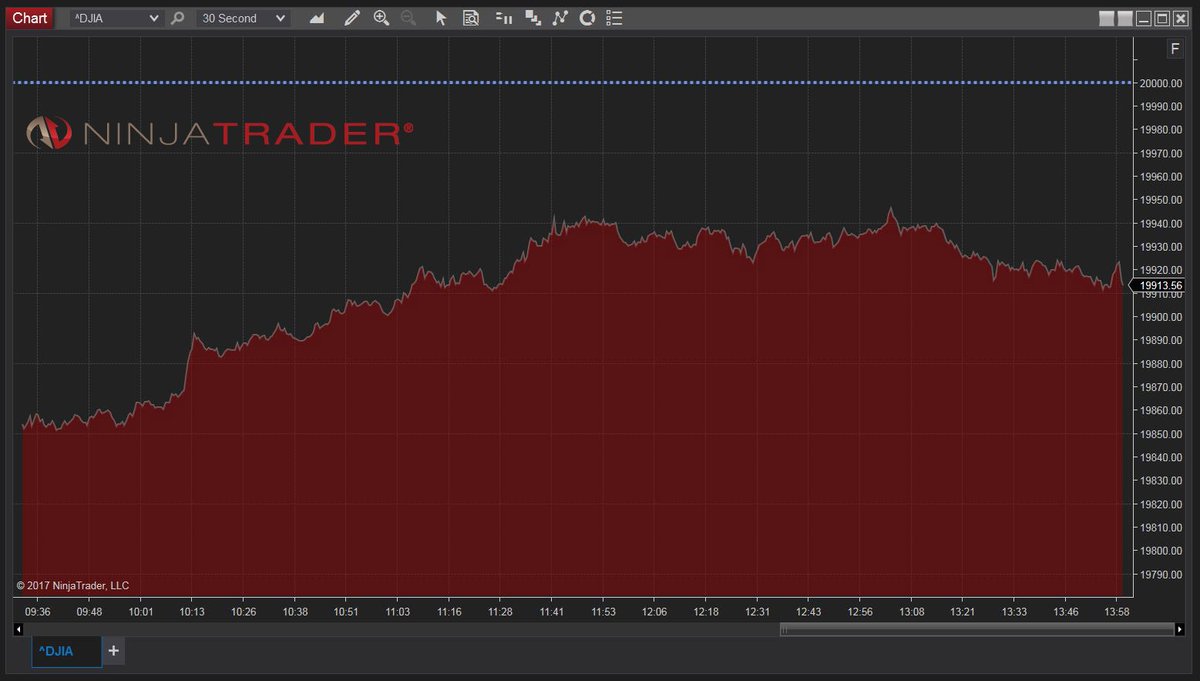The width and height of the screenshot is (1200, 681).
Task: Click the overlapping squares toolbar icon
Action: click(x=533, y=18)
